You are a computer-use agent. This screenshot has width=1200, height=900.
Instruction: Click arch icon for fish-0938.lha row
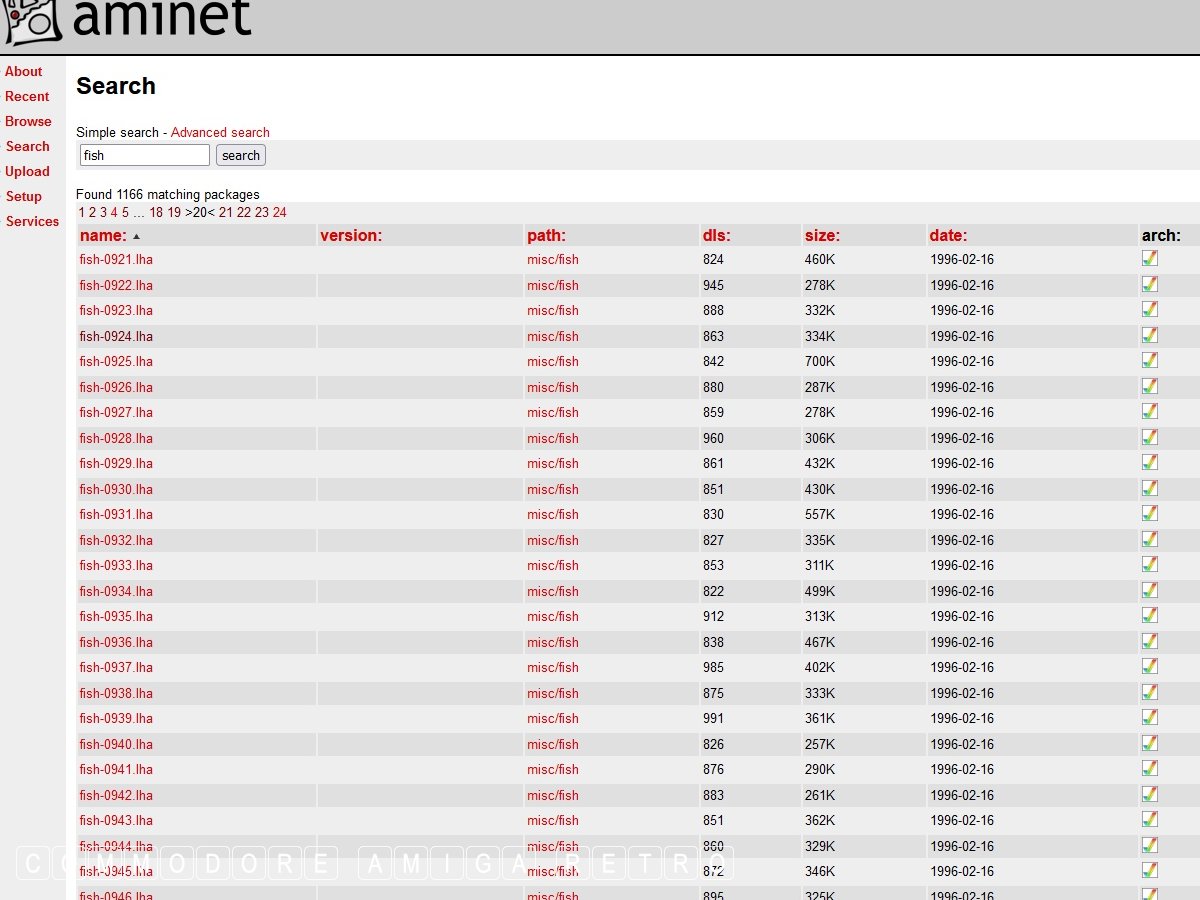tap(1150, 692)
